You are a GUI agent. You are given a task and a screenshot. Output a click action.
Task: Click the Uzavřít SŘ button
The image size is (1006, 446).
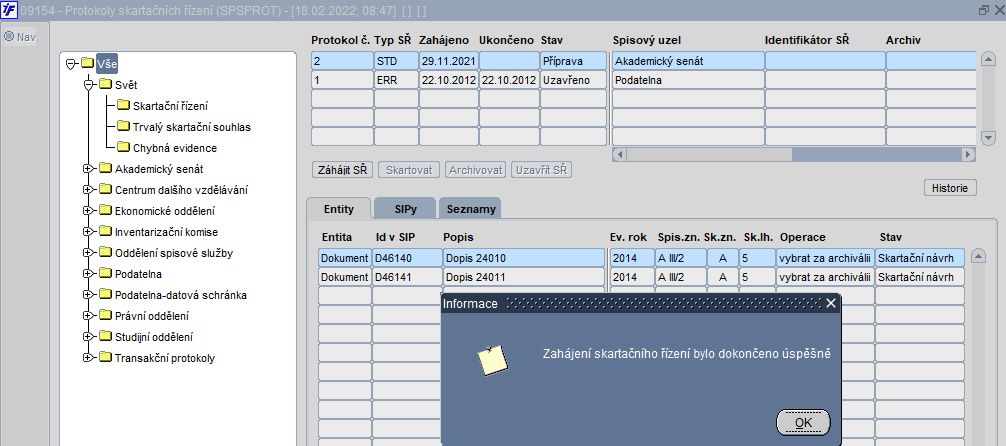coord(541,170)
